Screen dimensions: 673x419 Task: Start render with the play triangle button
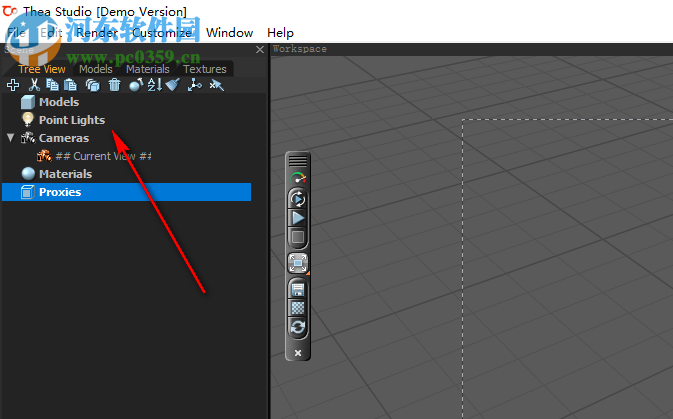pyautogui.click(x=298, y=218)
